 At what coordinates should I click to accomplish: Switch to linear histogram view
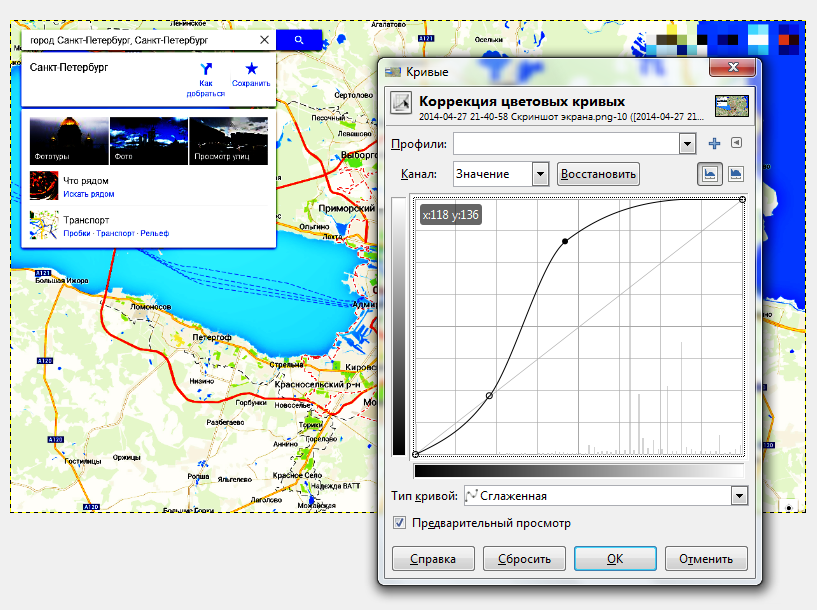point(710,174)
